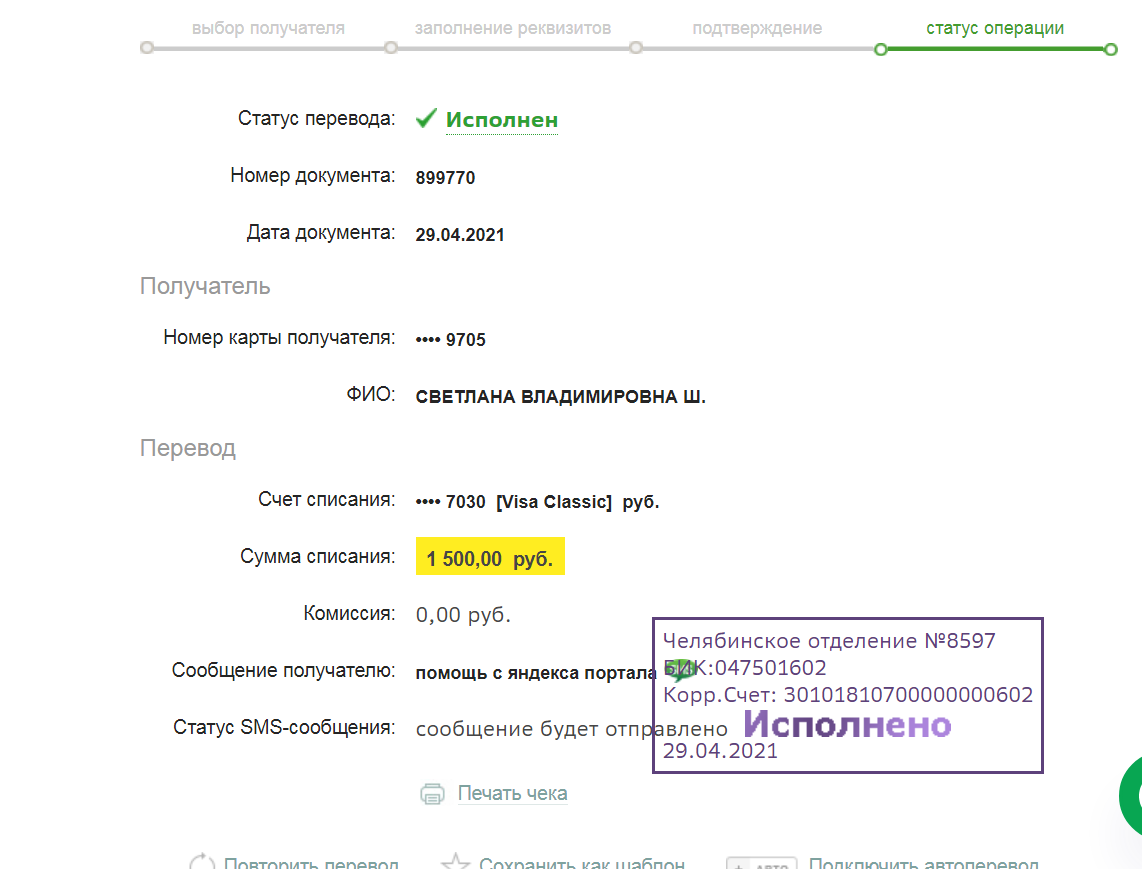Click the green round button at right edge
Screen dimensions: 1142x869
pos(1131,796)
